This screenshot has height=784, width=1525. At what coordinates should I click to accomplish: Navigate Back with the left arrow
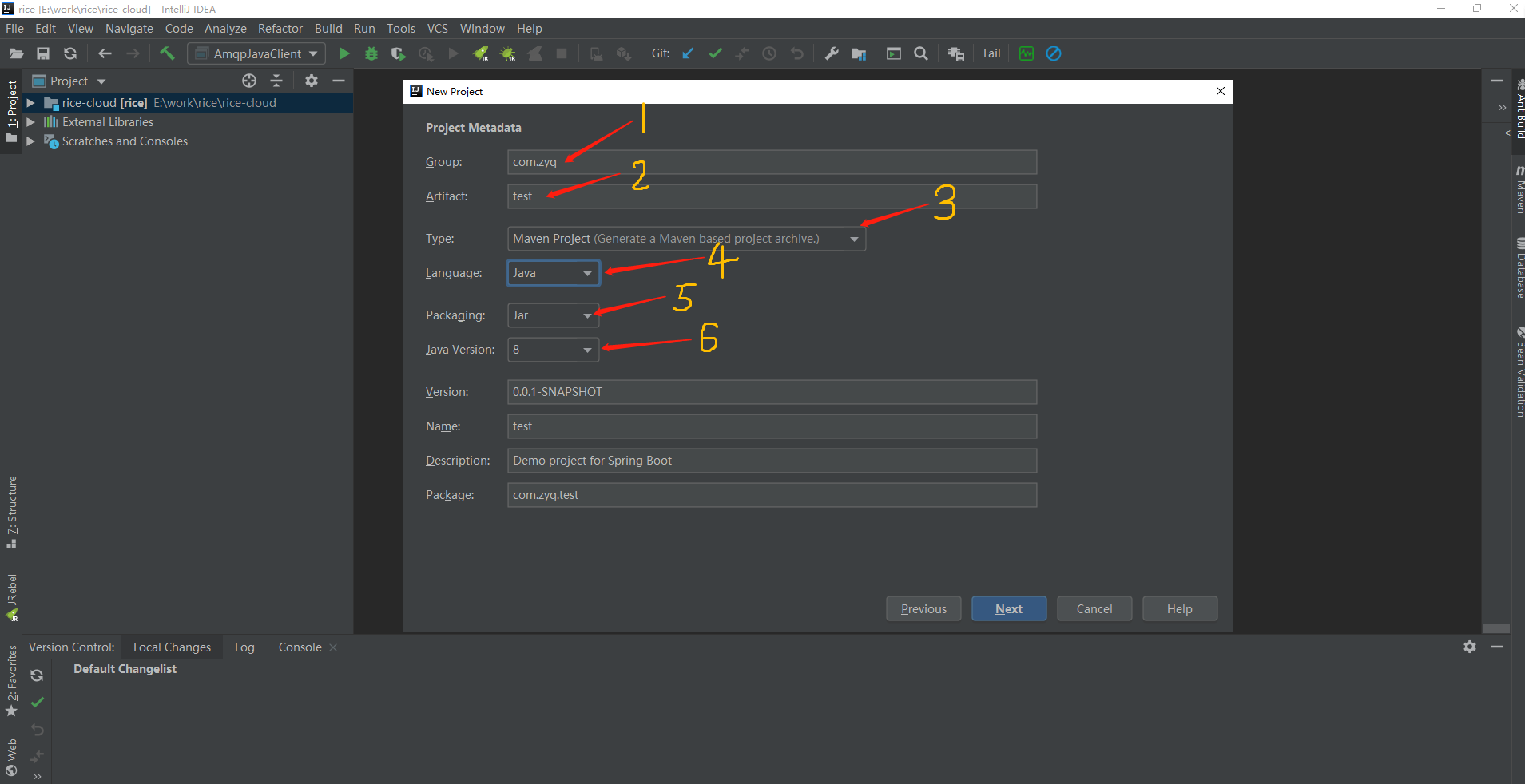coord(105,53)
